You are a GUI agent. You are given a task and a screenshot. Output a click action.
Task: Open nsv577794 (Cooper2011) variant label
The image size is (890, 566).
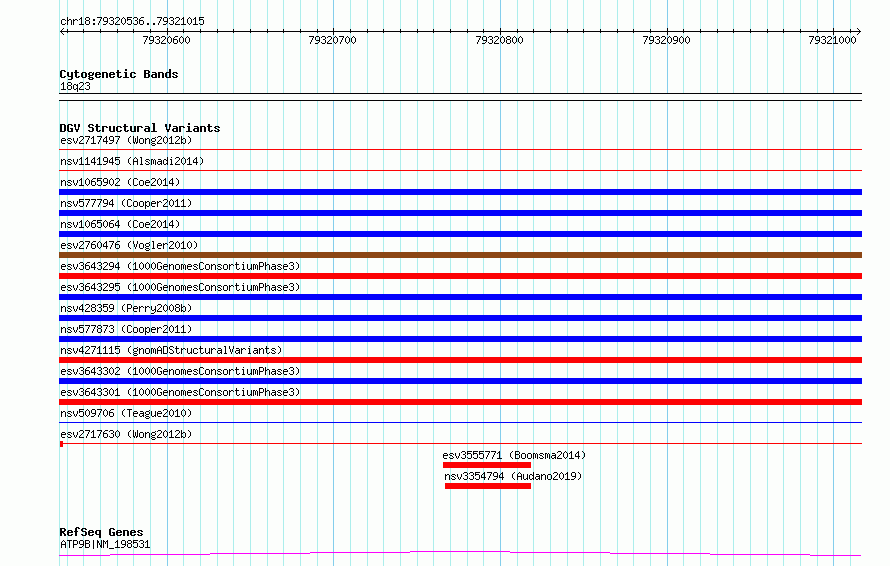[x=126, y=203]
